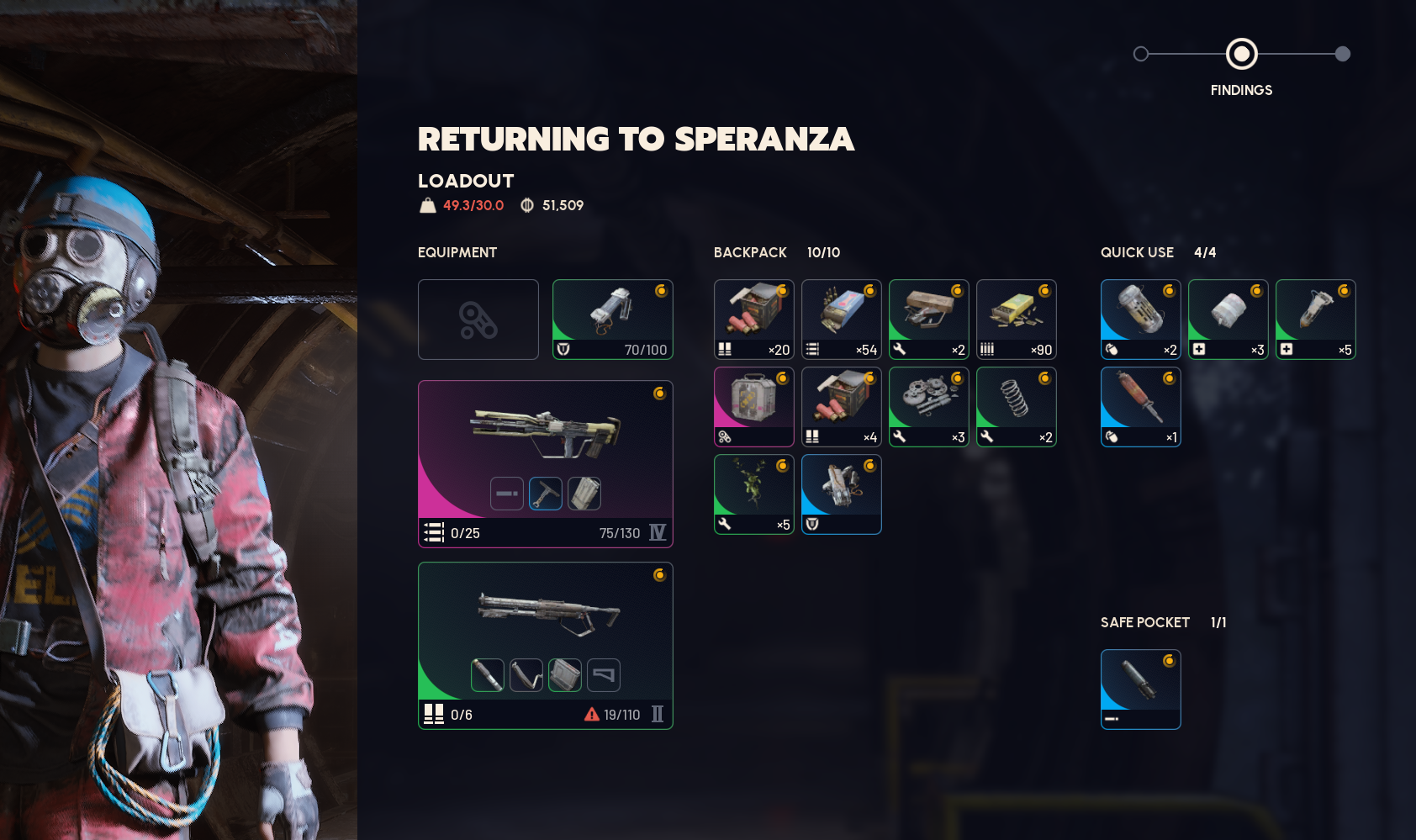Click the empty augment equipment slot

(478, 320)
